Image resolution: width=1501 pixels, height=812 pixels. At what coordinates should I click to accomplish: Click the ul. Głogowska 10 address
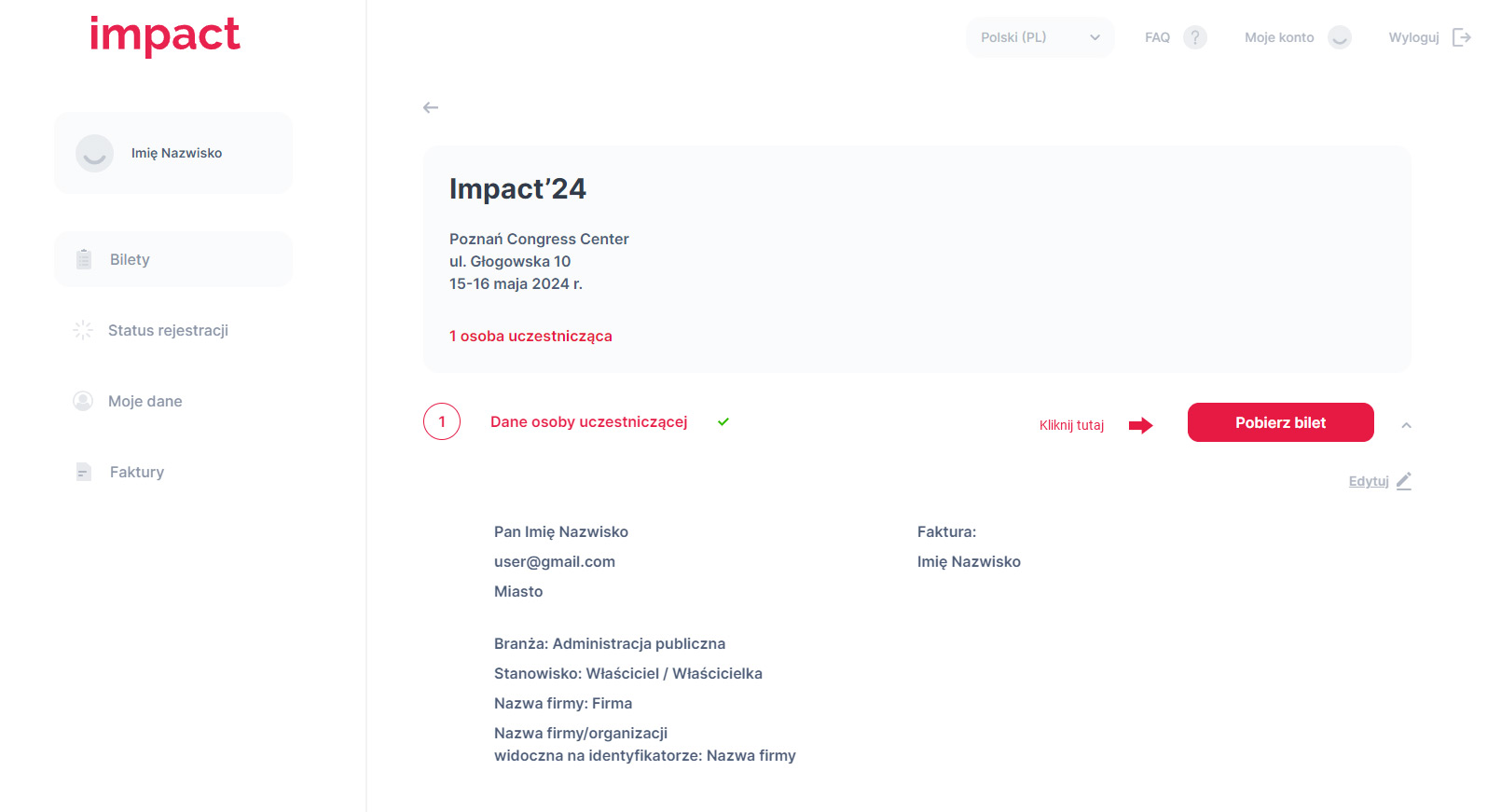tap(510, 261)
